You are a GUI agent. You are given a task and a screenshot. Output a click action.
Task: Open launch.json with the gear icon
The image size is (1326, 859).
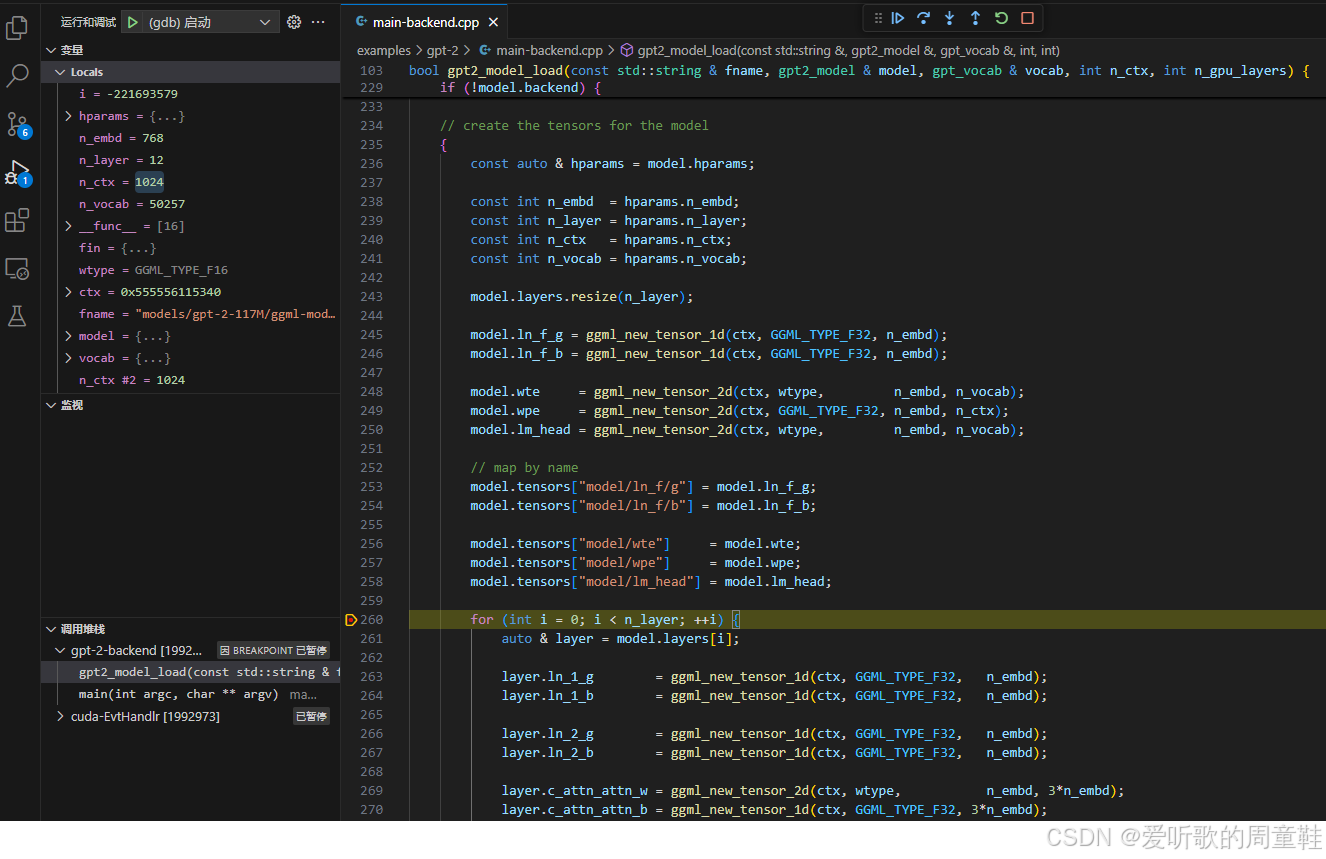(294, 22)
